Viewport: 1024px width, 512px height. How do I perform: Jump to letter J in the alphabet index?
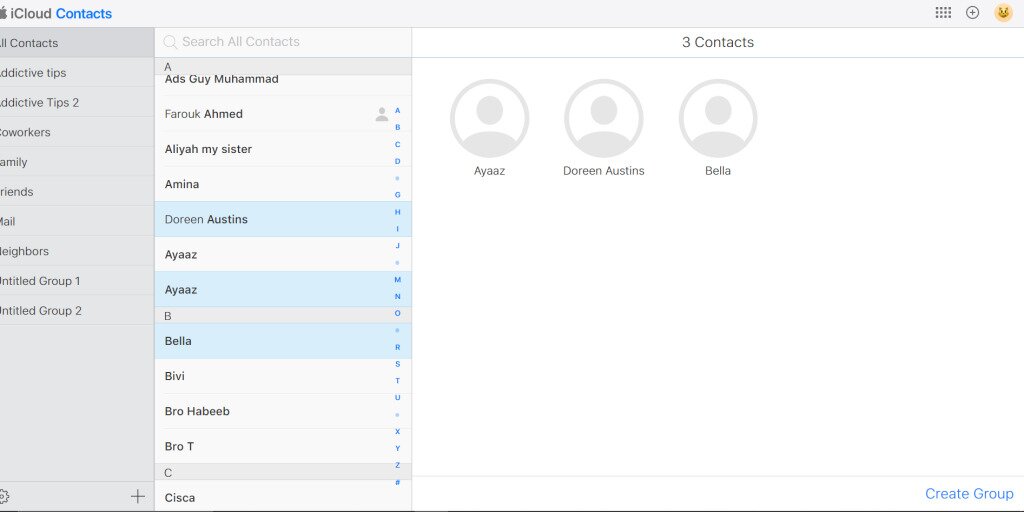point(398,246)
